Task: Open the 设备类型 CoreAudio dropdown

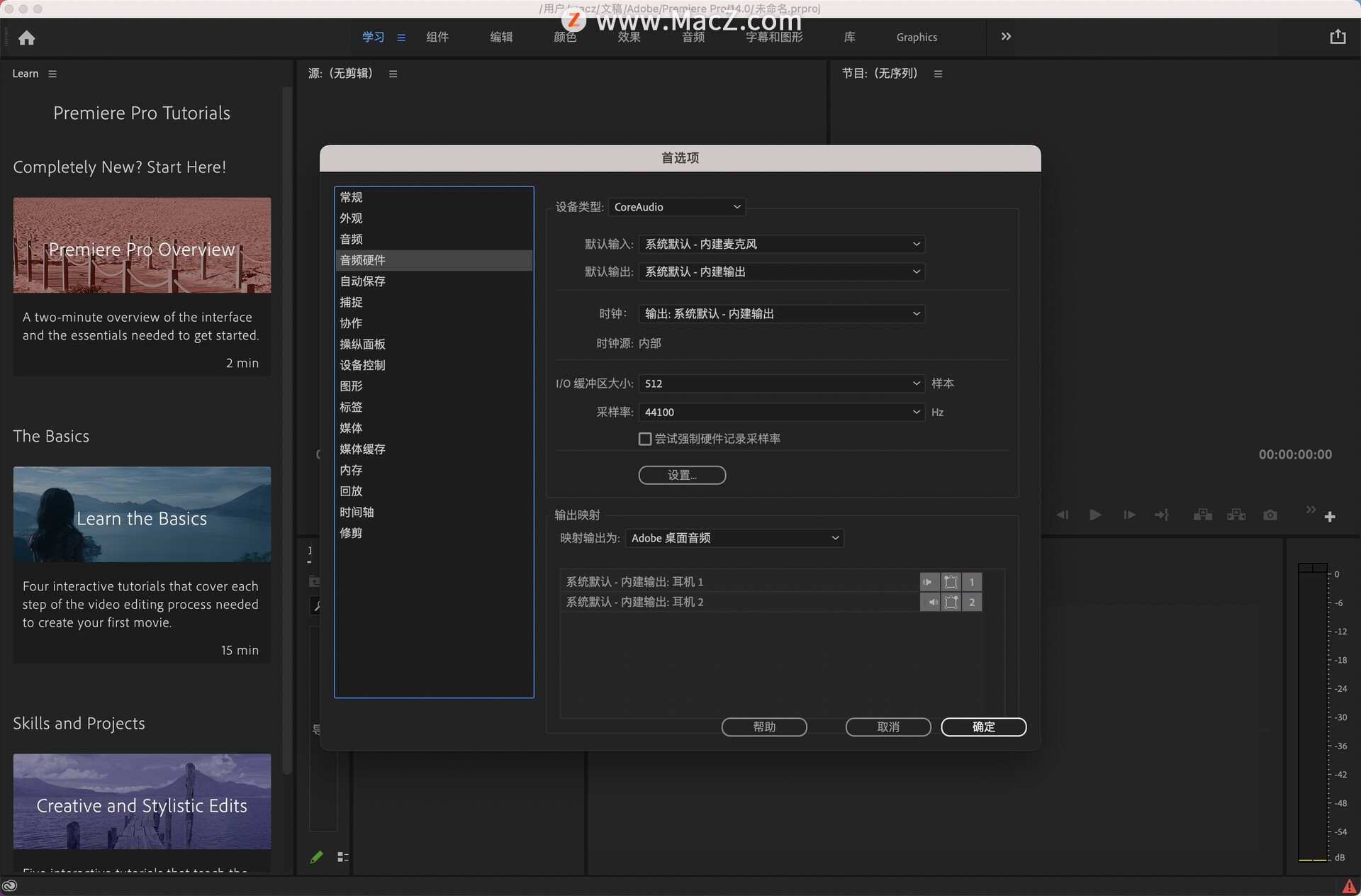Action: 676,207
